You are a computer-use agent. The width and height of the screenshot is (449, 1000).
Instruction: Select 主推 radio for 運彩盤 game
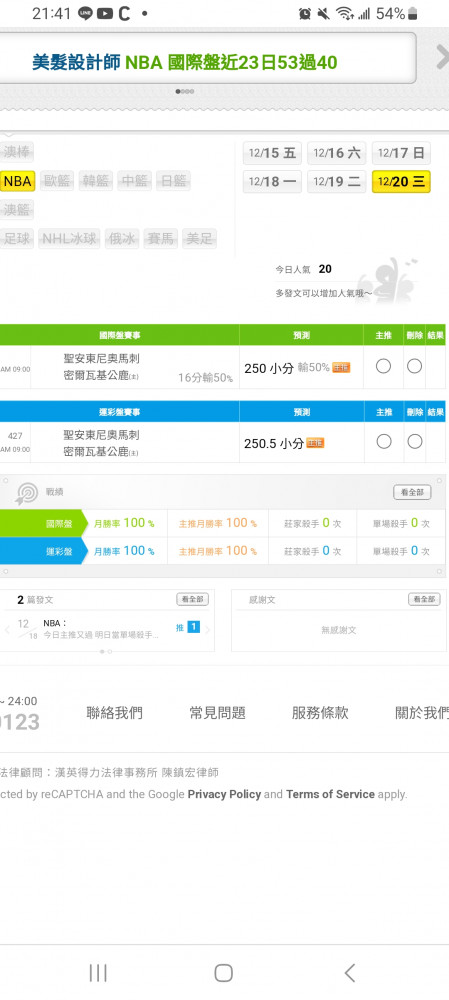coord(383,441)
